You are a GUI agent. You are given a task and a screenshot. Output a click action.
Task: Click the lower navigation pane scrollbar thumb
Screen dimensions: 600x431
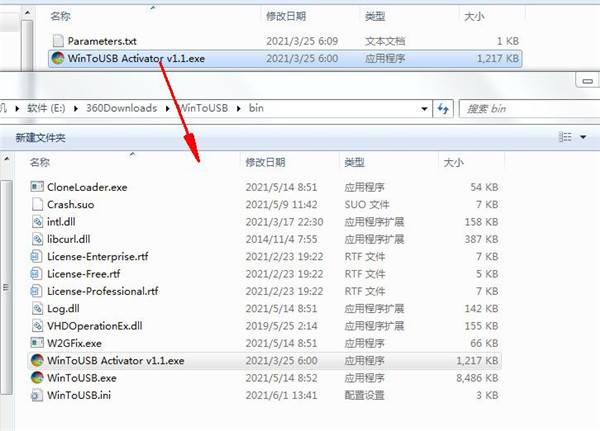(x=6, y=287)
